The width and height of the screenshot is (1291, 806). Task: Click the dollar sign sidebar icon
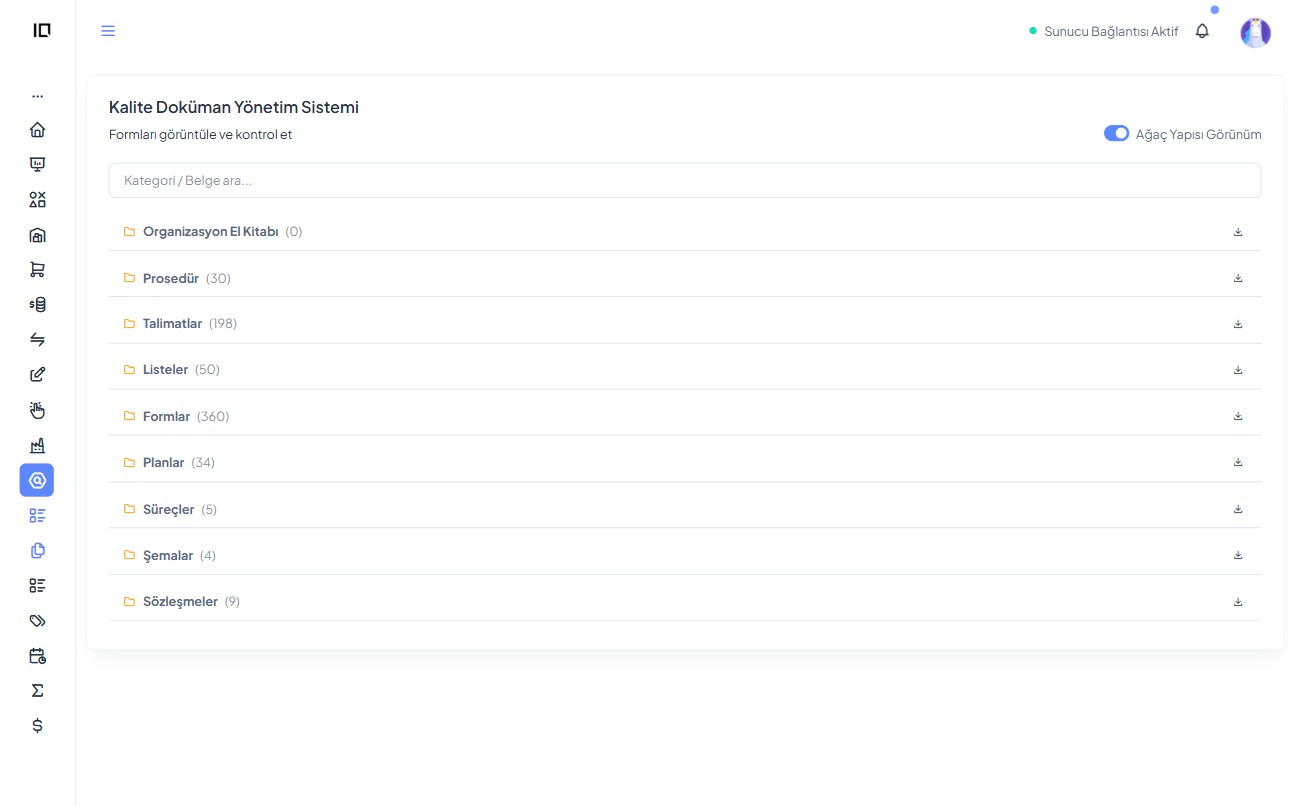click(x=37, y=726)
